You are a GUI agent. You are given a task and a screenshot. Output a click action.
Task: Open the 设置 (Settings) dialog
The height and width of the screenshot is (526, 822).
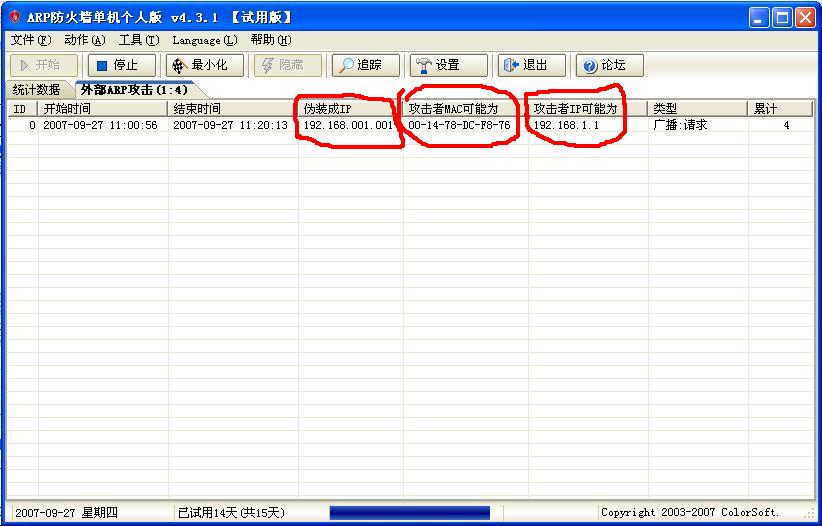448,65
